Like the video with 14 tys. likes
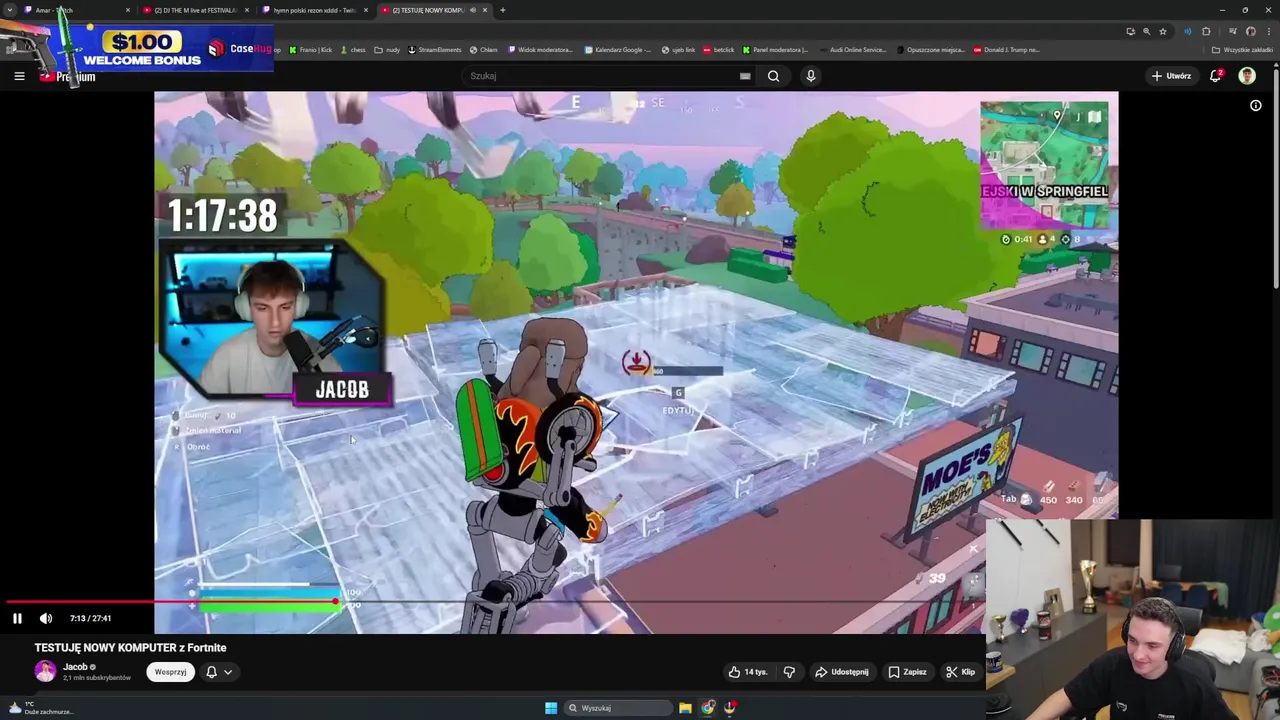Viewport: 1280px width, 720px height. pyautogui.click(x=748, y=672)
